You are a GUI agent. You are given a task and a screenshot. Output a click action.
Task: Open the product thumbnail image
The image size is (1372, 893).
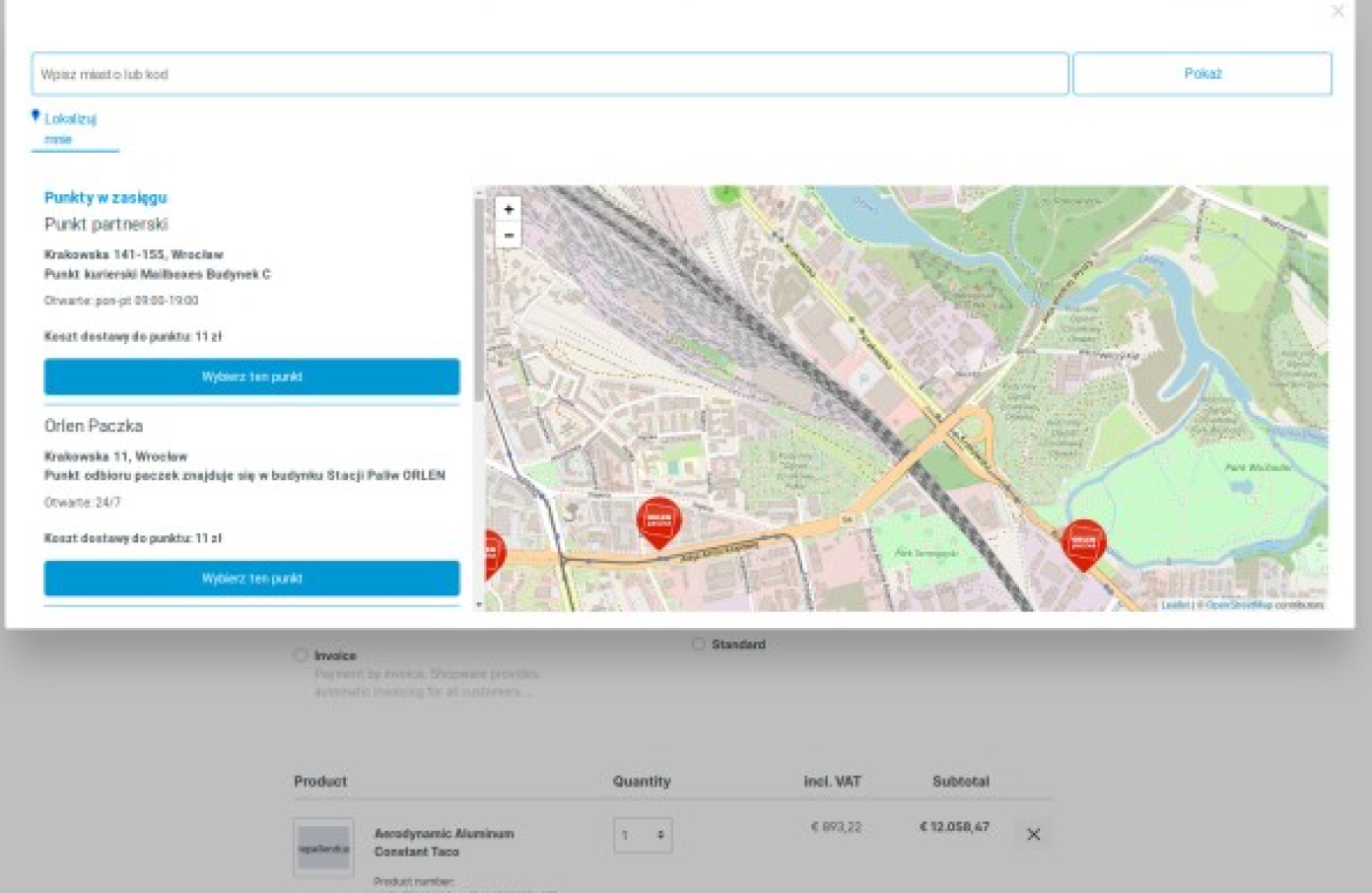[x=323, y=848]
